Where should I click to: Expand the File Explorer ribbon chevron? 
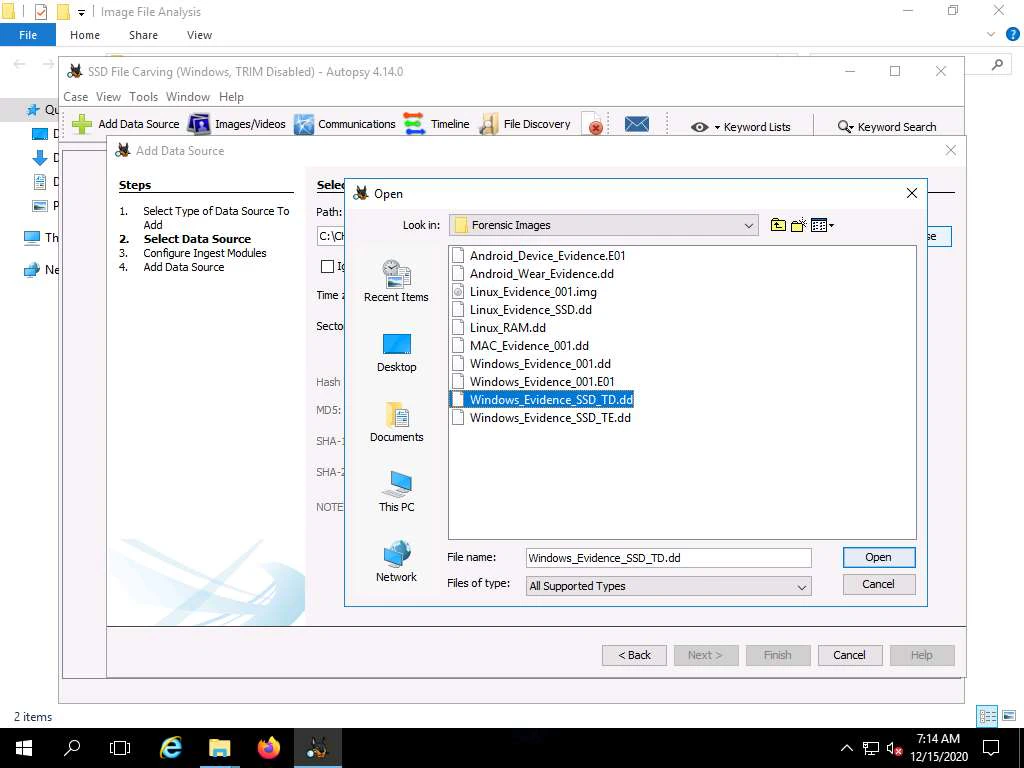tap(991, 35)
